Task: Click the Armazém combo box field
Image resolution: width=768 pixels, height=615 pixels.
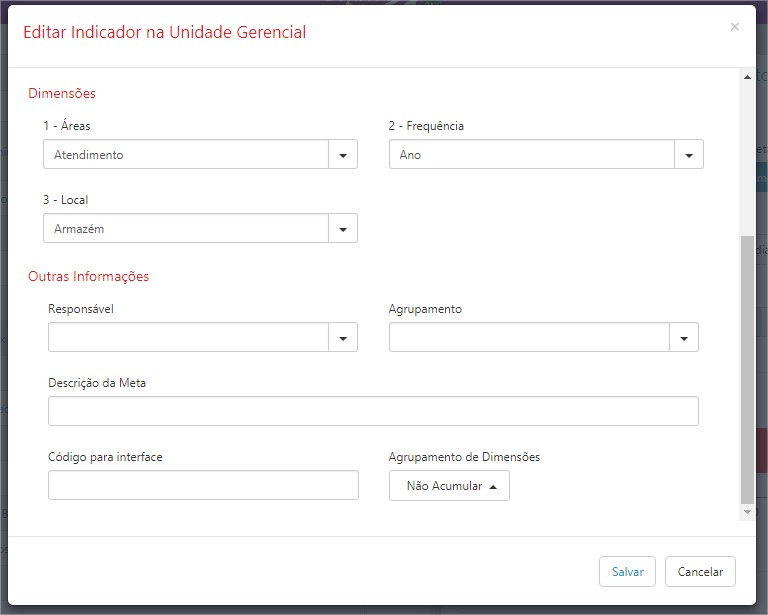Action: pos(186,229)
